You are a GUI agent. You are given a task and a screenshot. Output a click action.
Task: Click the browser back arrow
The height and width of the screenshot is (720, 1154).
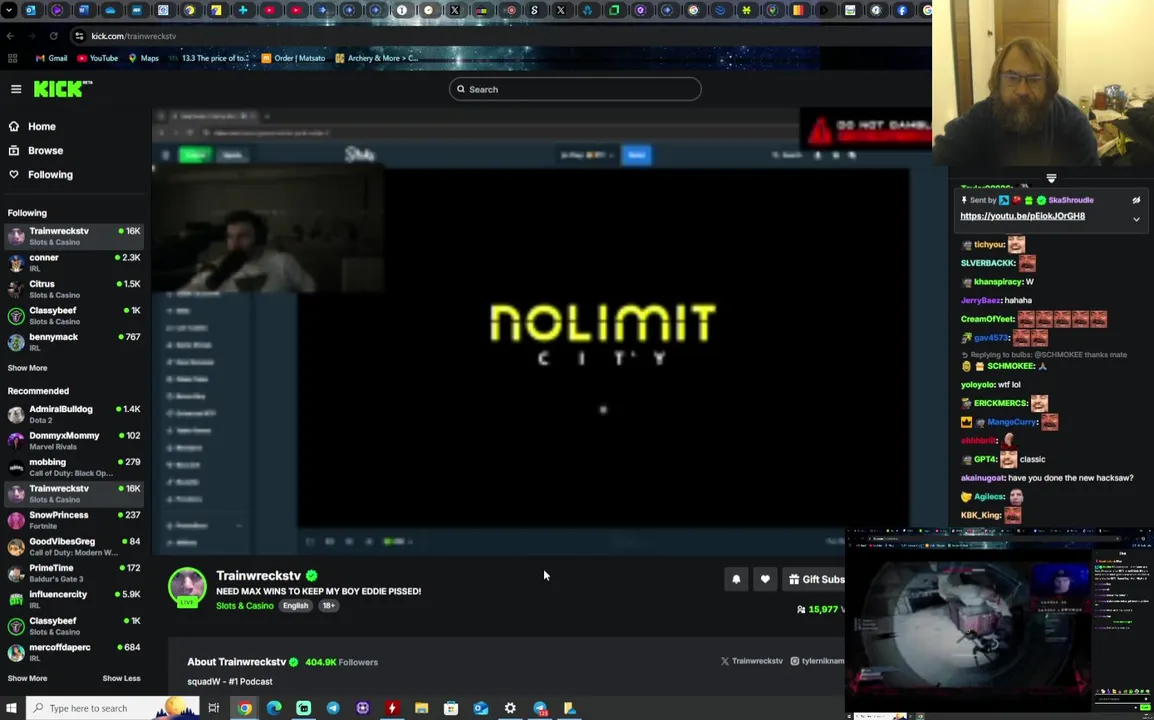point(10,35)
